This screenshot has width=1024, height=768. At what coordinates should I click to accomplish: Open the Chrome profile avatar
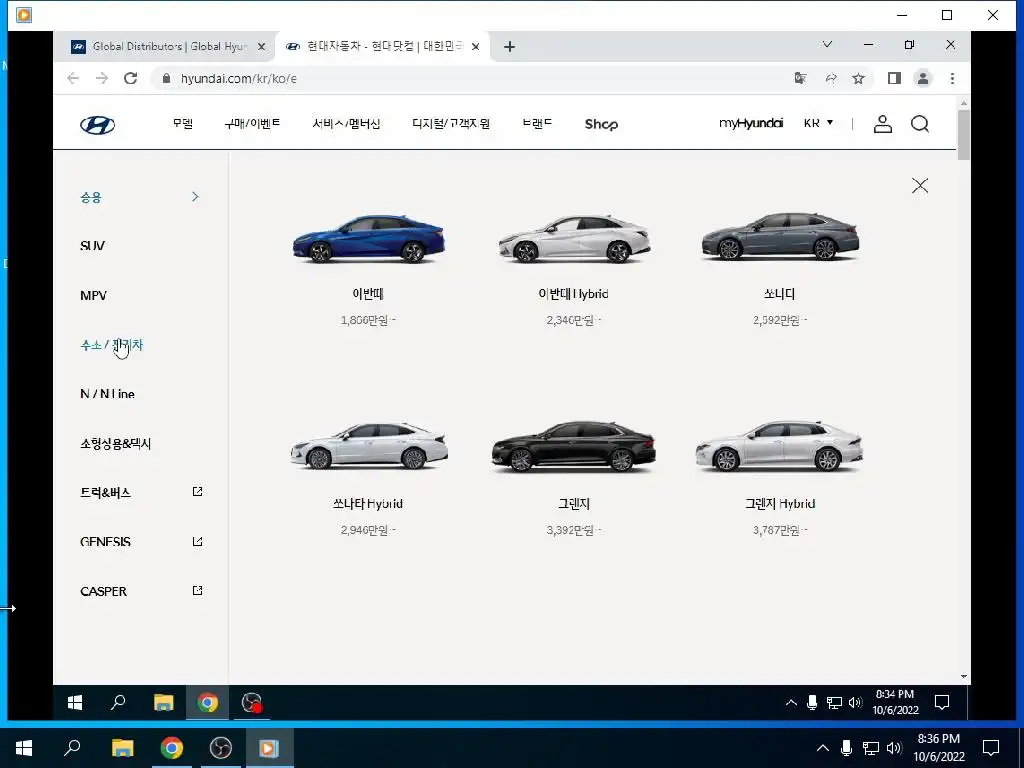(923, 78)
